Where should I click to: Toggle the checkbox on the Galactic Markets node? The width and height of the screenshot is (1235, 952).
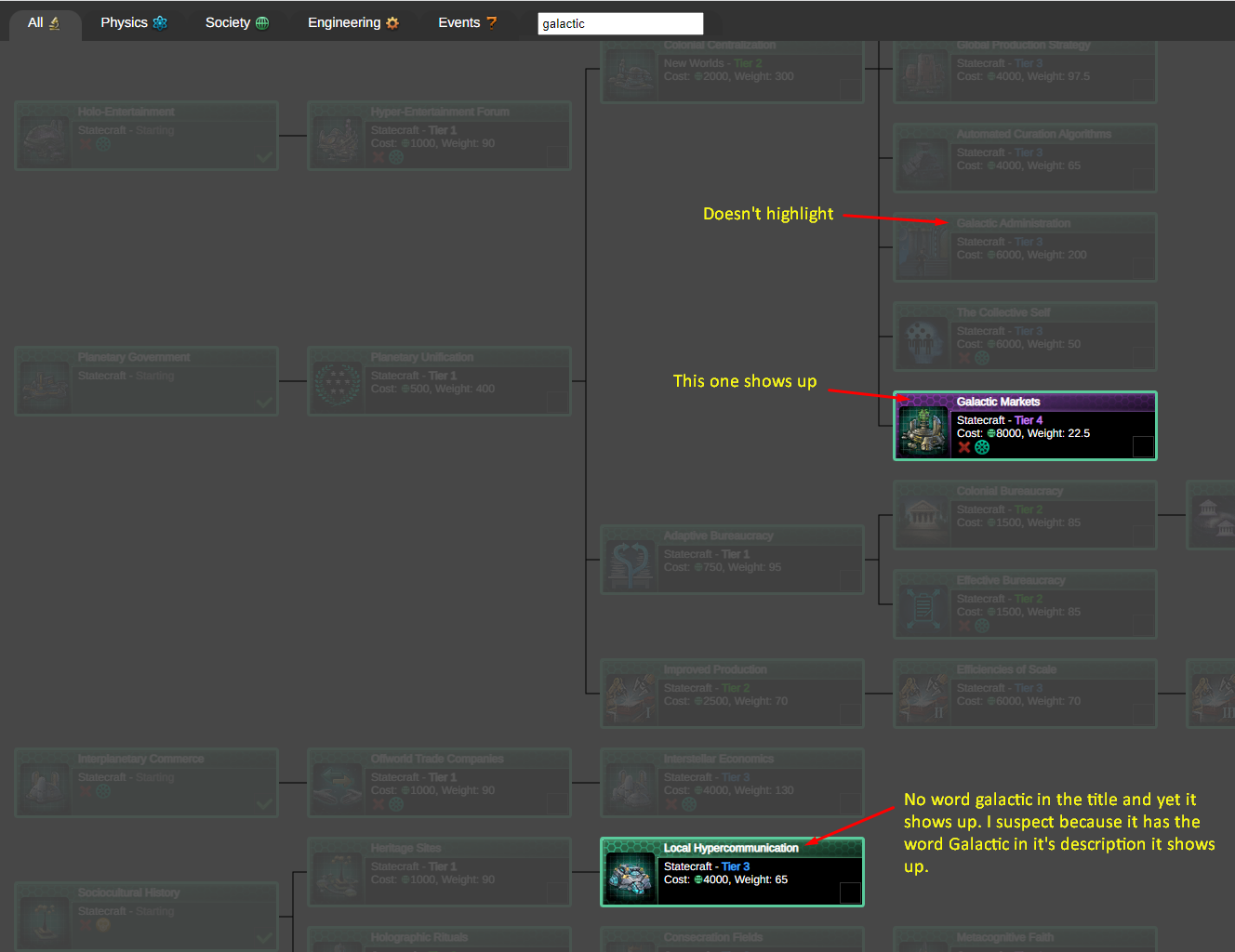[x=1143, y=447]
